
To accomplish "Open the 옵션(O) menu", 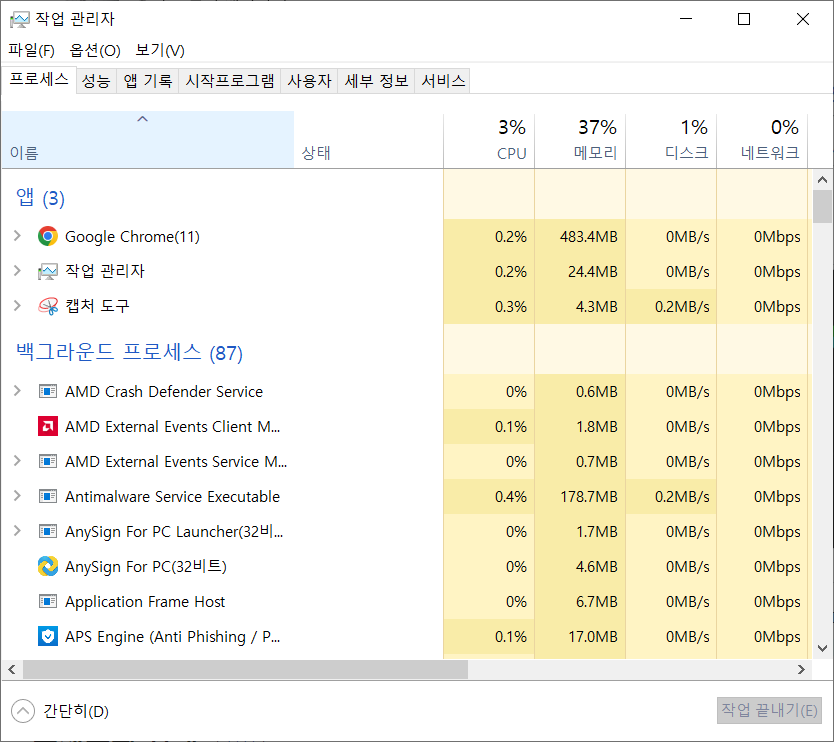I will 95,51.
